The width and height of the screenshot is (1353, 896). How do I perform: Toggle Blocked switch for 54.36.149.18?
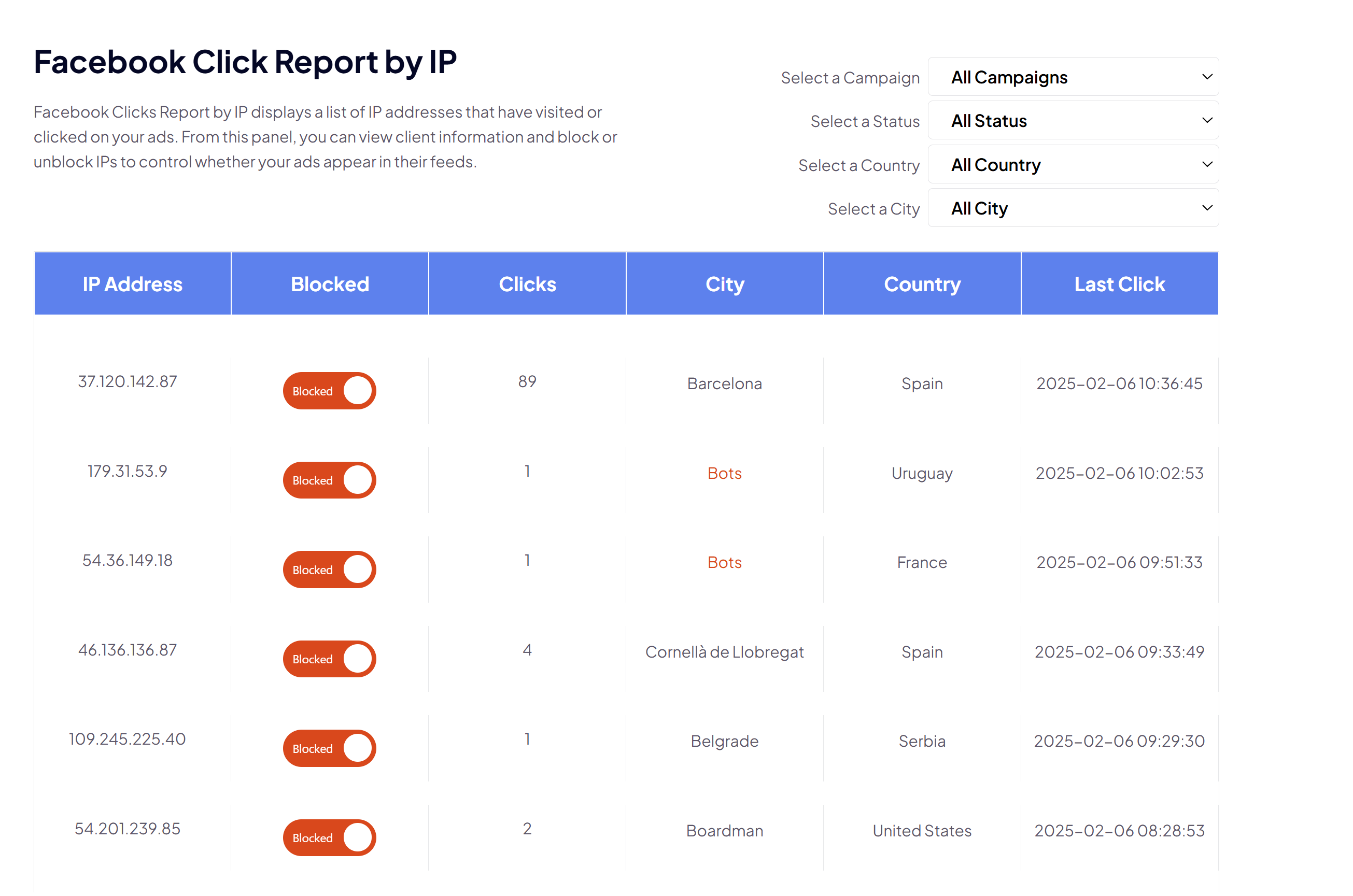(x=329, y=570)
